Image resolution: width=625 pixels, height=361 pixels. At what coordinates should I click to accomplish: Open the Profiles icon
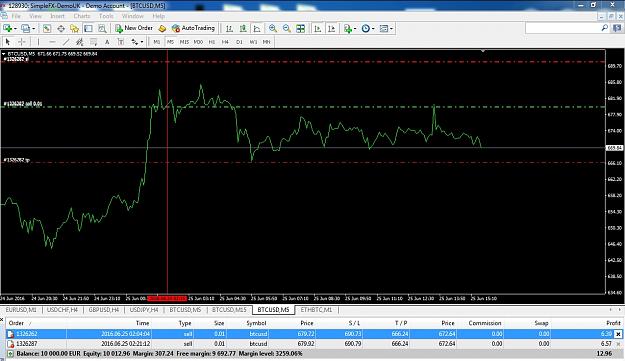(x=25, y=28)
